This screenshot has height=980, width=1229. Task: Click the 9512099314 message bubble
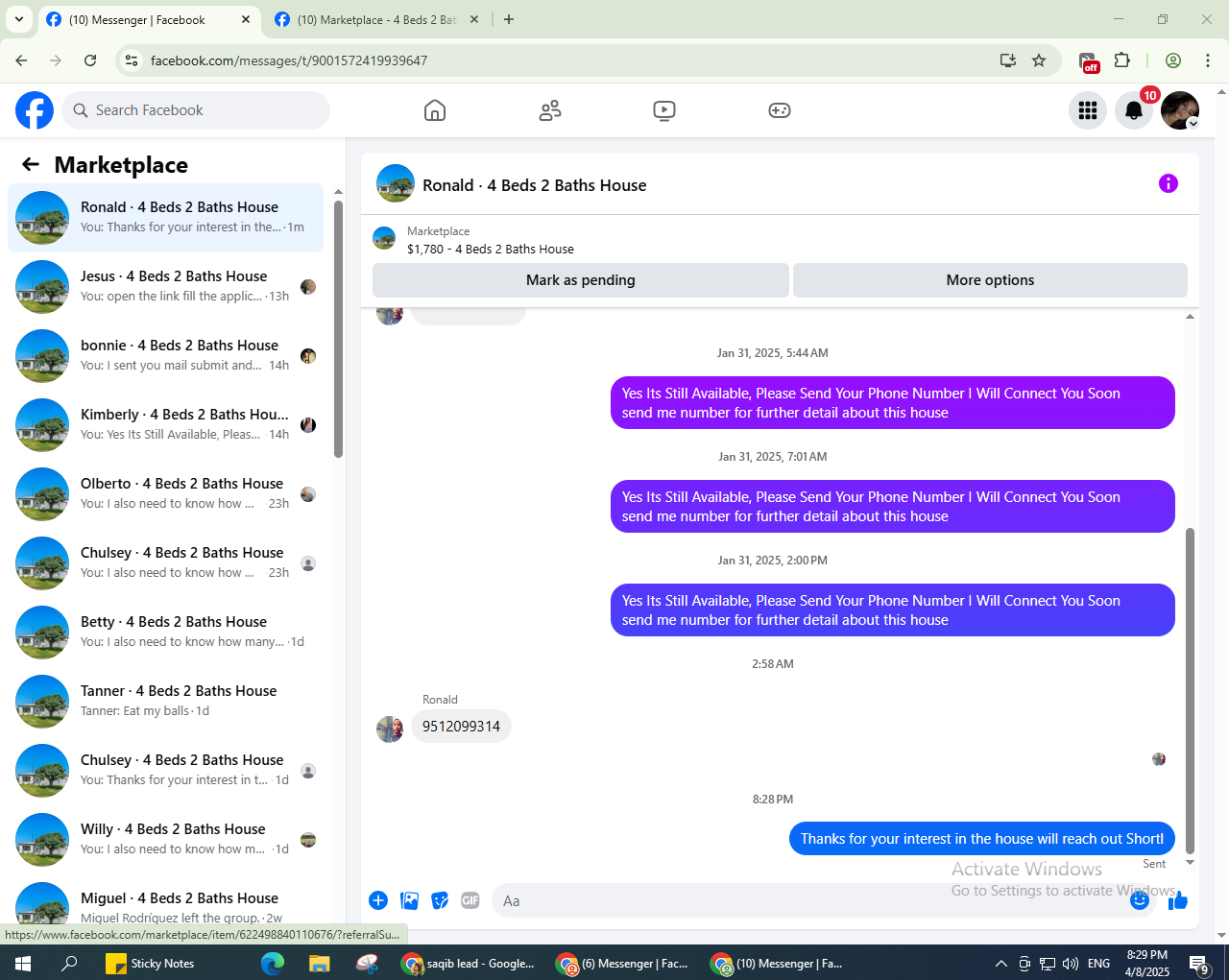click(461, 727)
